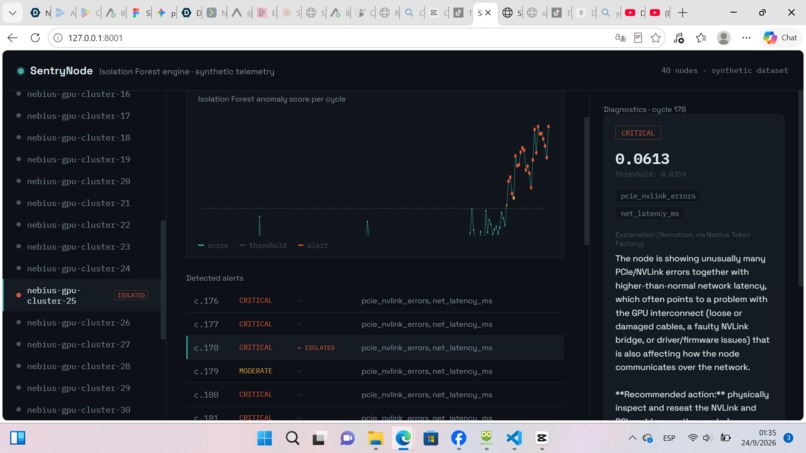Click the center panel scrollbar
This screenshot has width=806, height=453.
tap(587, 181)
